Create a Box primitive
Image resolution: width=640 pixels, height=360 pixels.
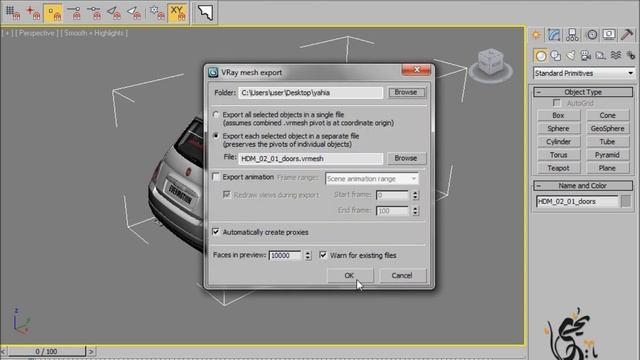pos(558,116)
